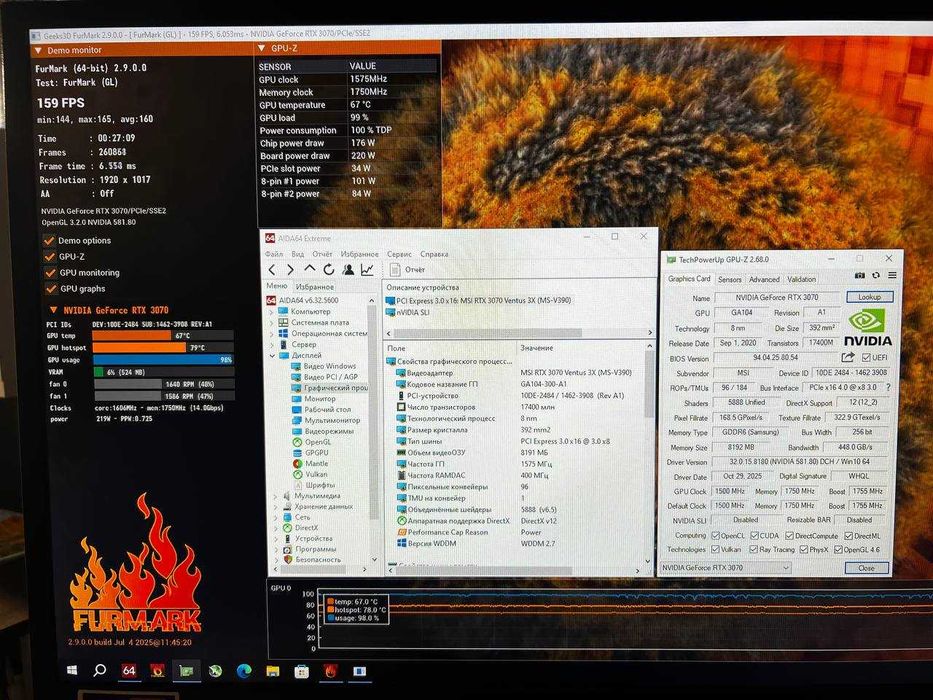The width and height of the screenshot is (933, 700).
Task: Take a GPU-Z screenshot with camera icon
Action: pos(860,276)
